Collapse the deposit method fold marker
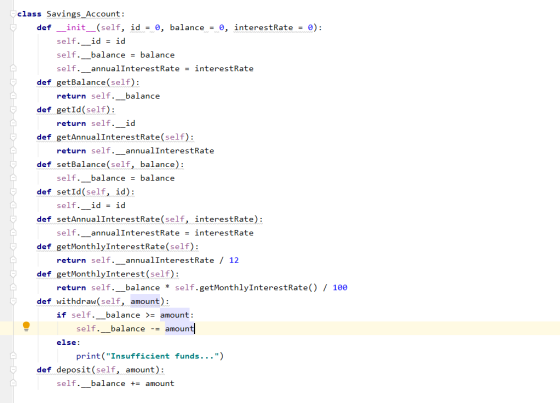The width and height of the screenshot is (560, 403). pyautogui.click(x=13, y=370)
